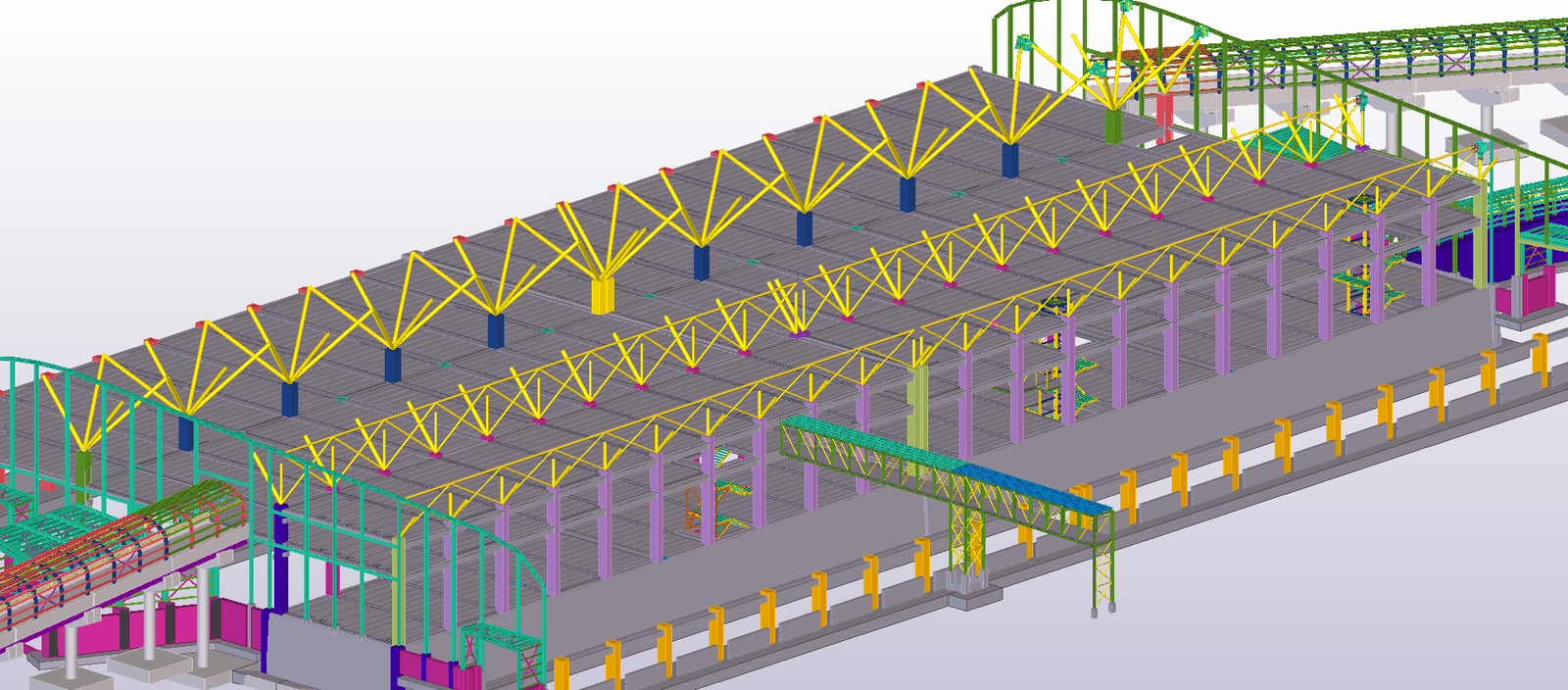
Task: Pick the concrete footing under the footbridge tower
Action: pos(968,595)
